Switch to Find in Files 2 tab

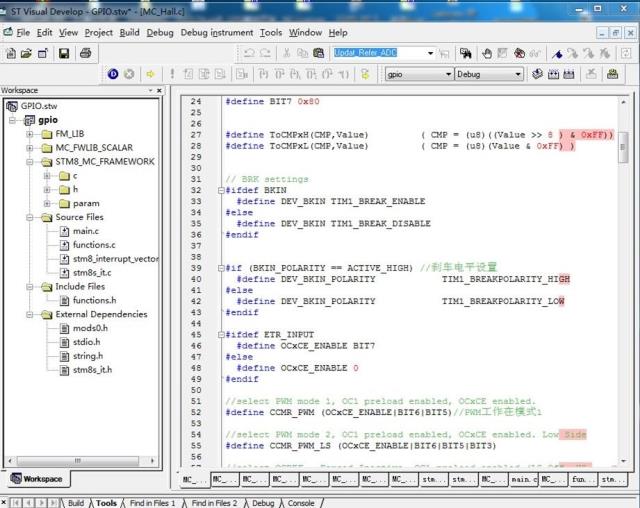click(214, 503)
